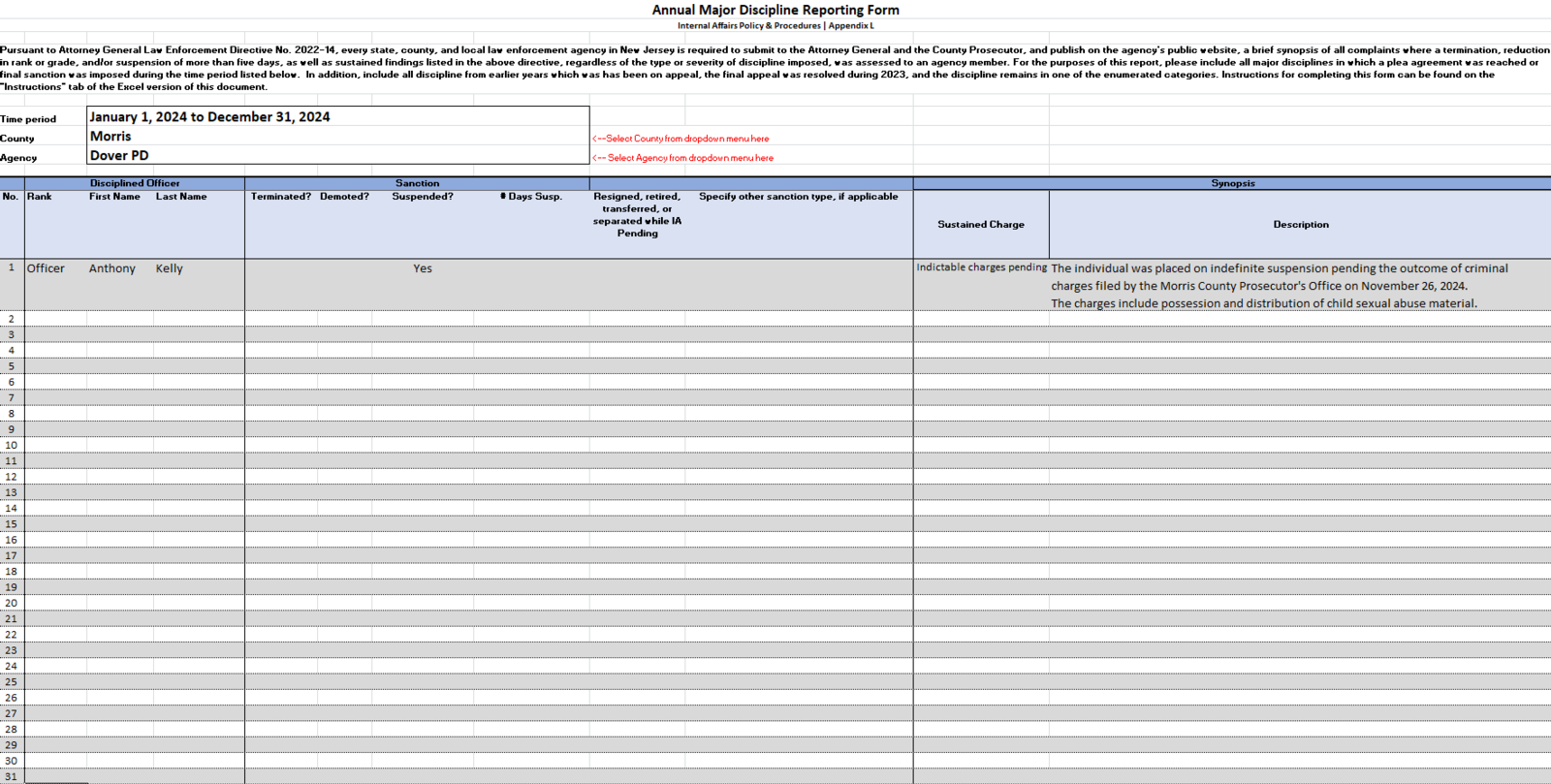The height and width of the screenshot is (784, 1551).
Task: Select the empty Rank cell in row 2
Action: click(55, 319)
